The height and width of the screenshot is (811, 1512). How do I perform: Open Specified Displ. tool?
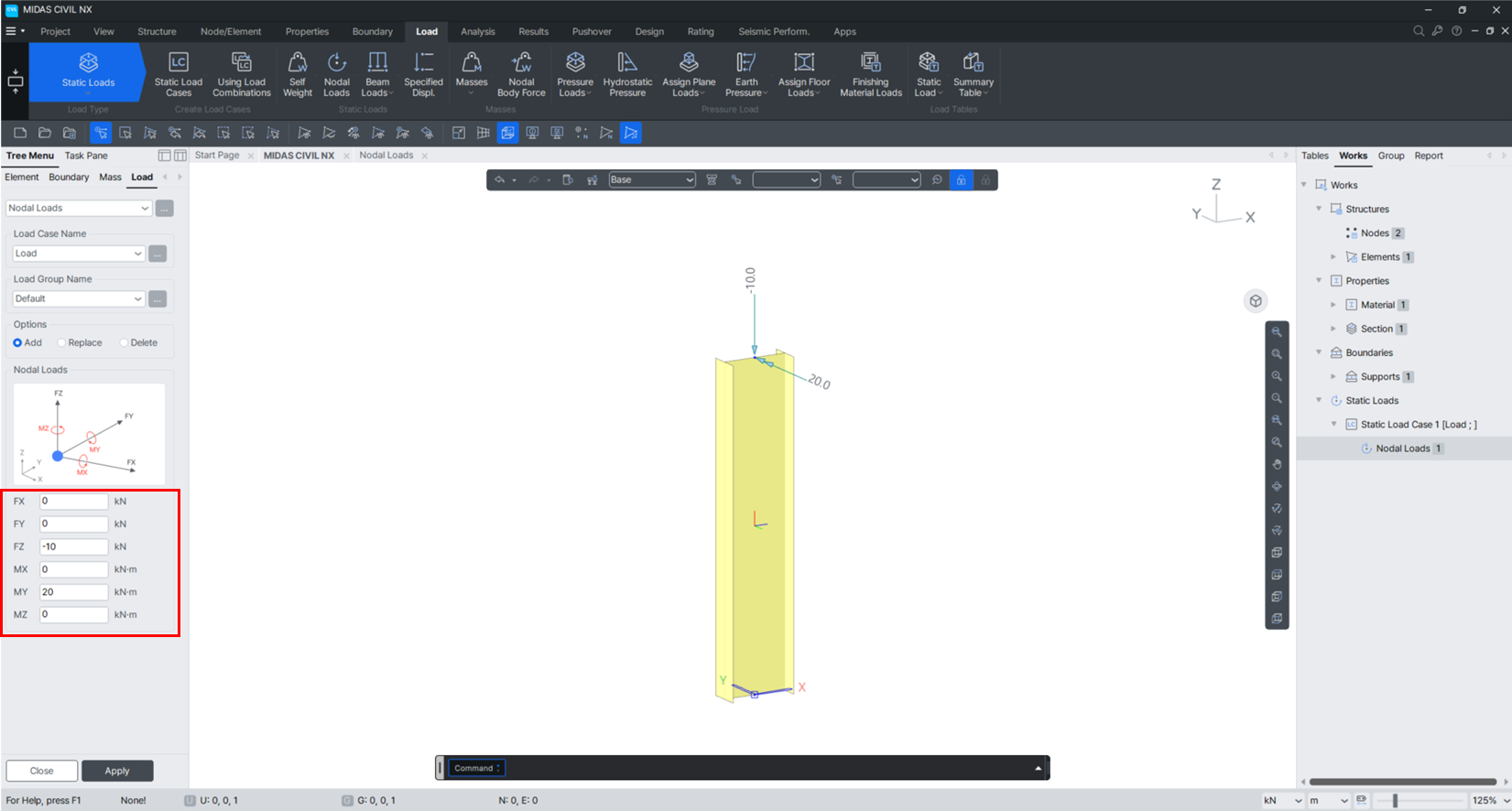[x=423, y=73]
